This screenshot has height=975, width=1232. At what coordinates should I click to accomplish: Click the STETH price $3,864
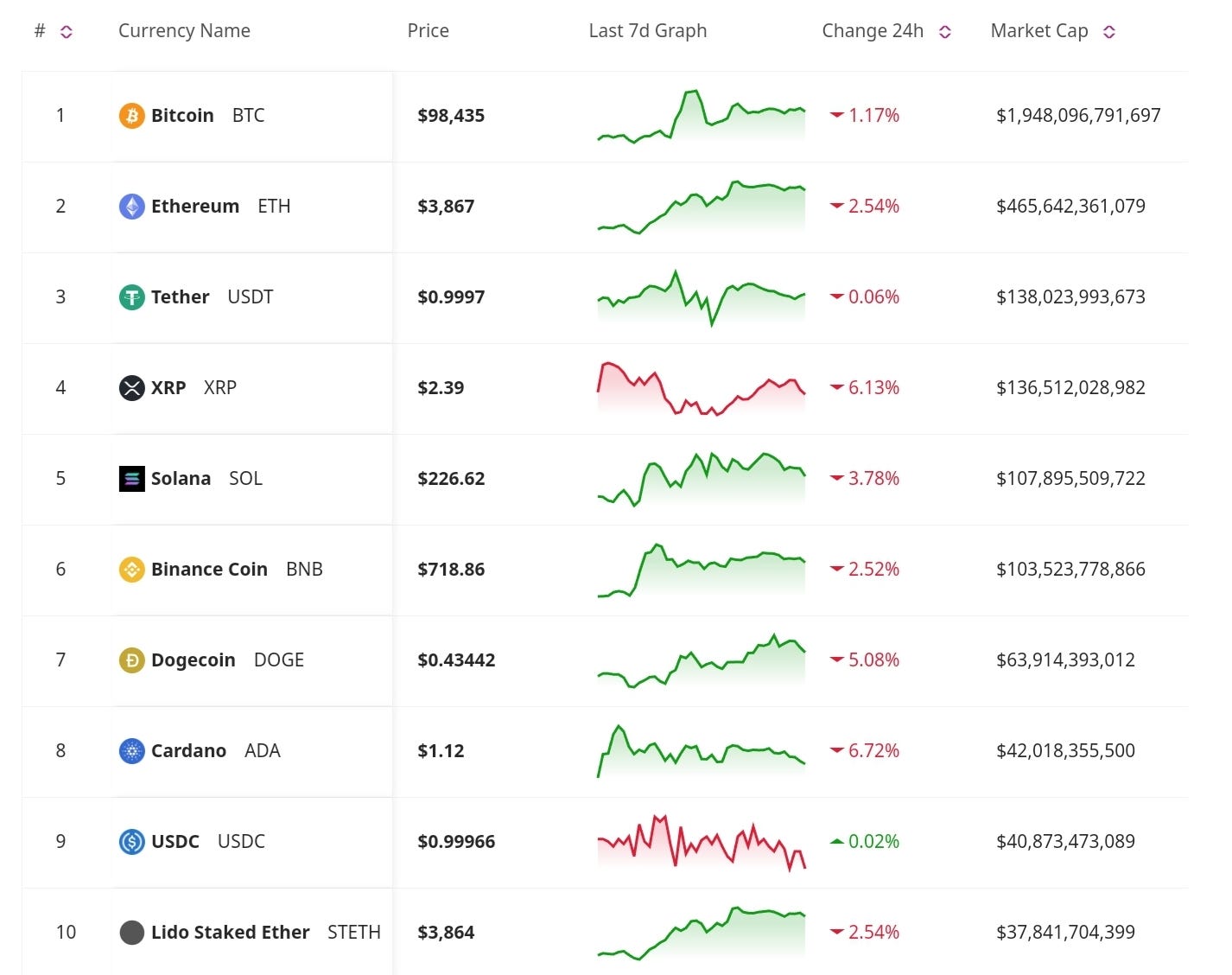pos(446,932)
